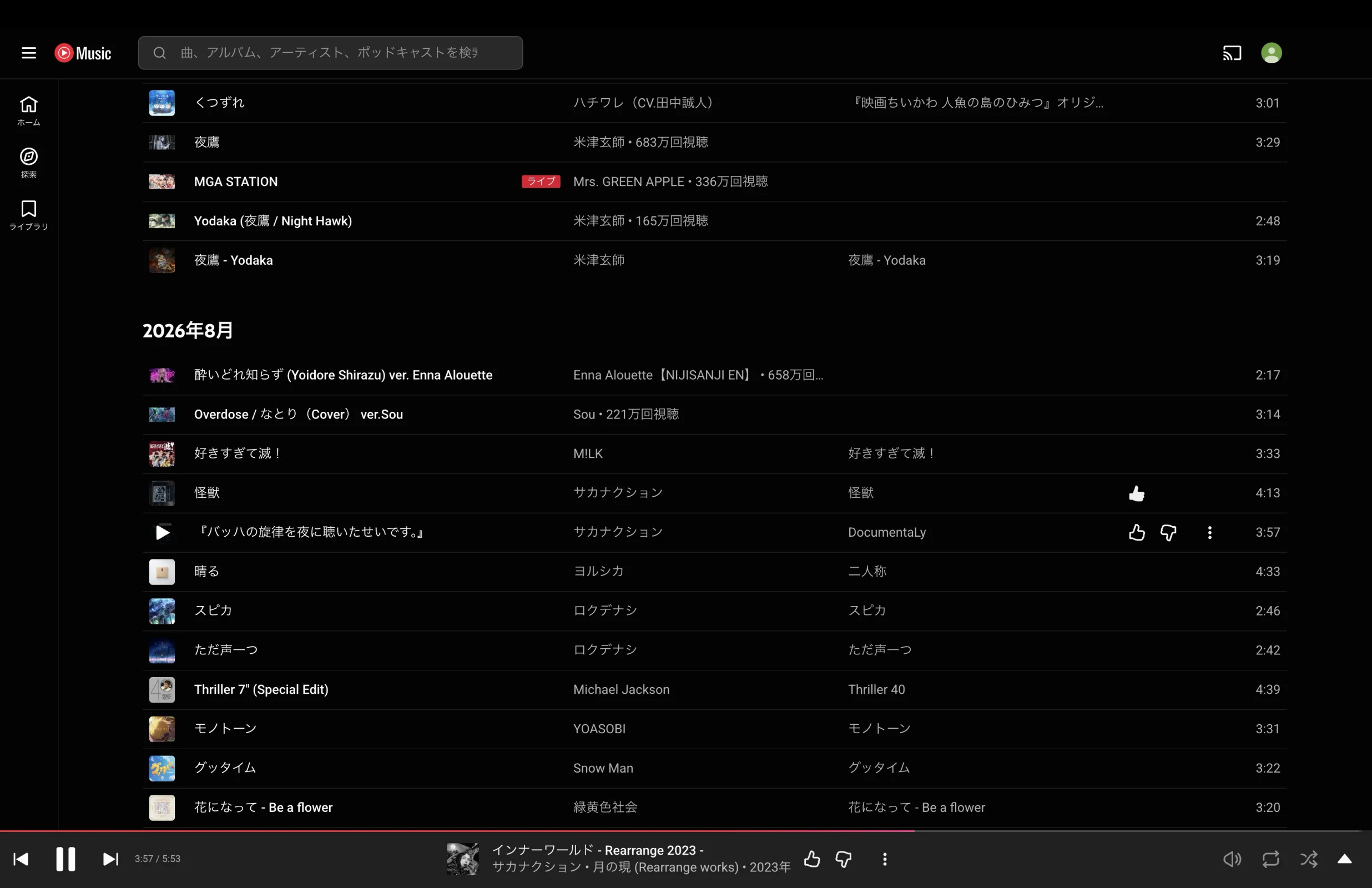Click 夜鷹 - Yodaka row thumbnail

click(162, 260)
